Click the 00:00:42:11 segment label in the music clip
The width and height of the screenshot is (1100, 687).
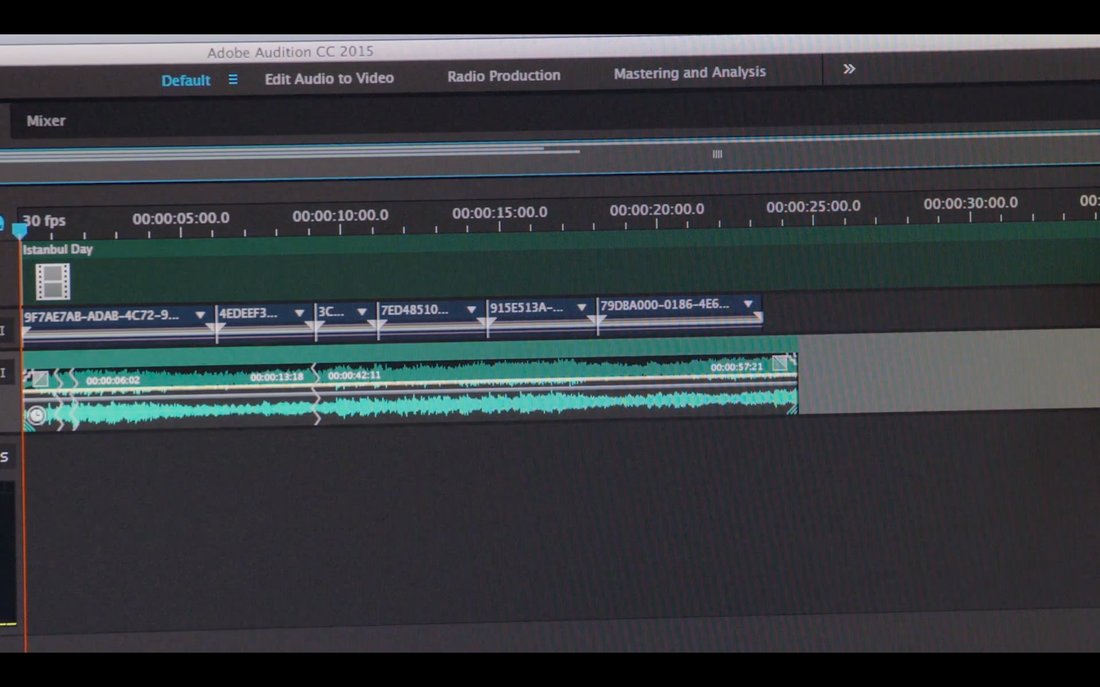[354, 375]
